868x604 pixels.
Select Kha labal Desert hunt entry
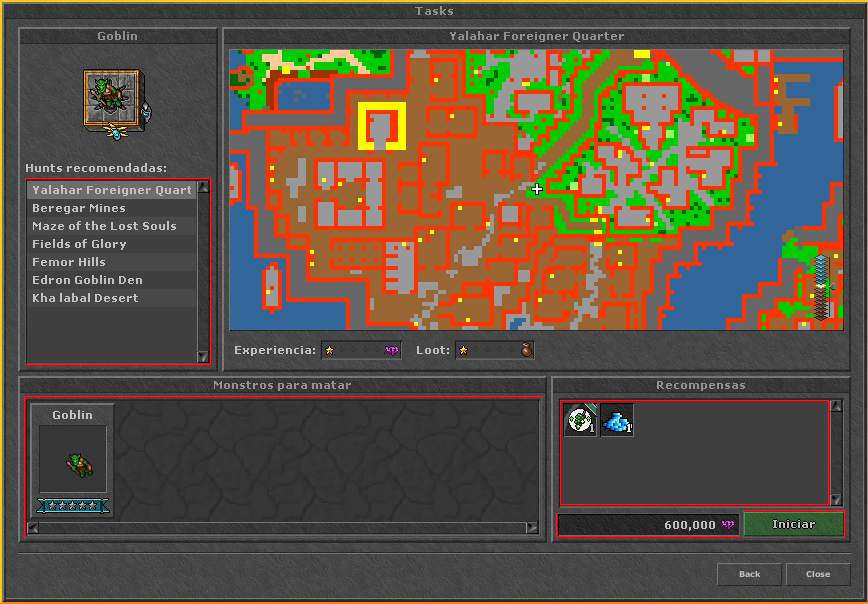tap(112, 298)
